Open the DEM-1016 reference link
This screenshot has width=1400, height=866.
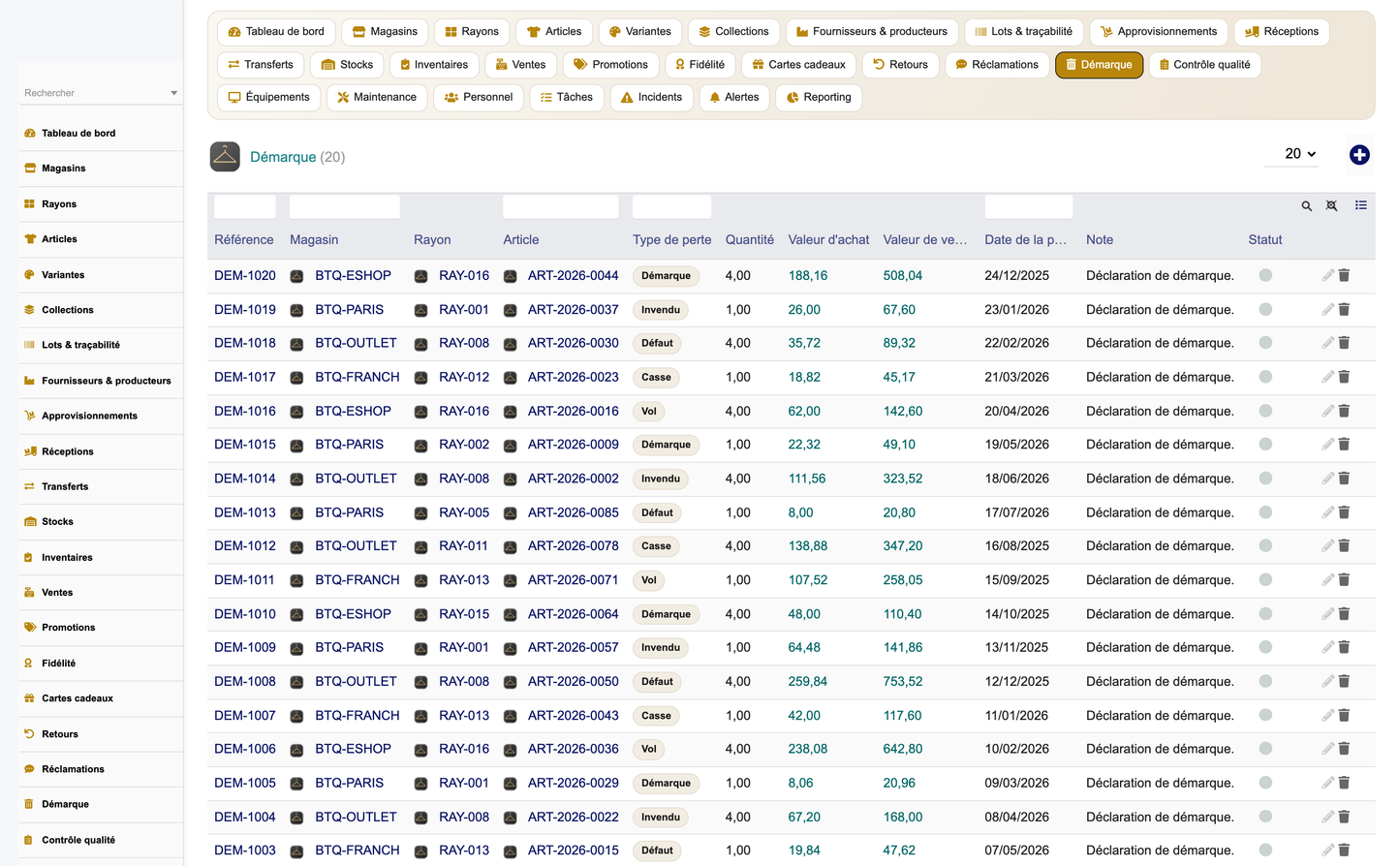[x=245, y=411]
